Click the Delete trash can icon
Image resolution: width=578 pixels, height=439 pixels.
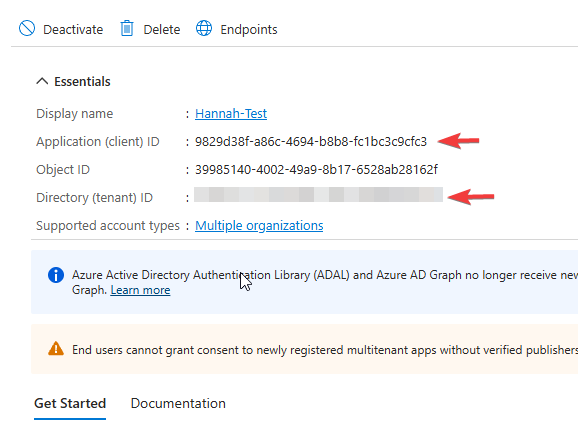point(127,28)
